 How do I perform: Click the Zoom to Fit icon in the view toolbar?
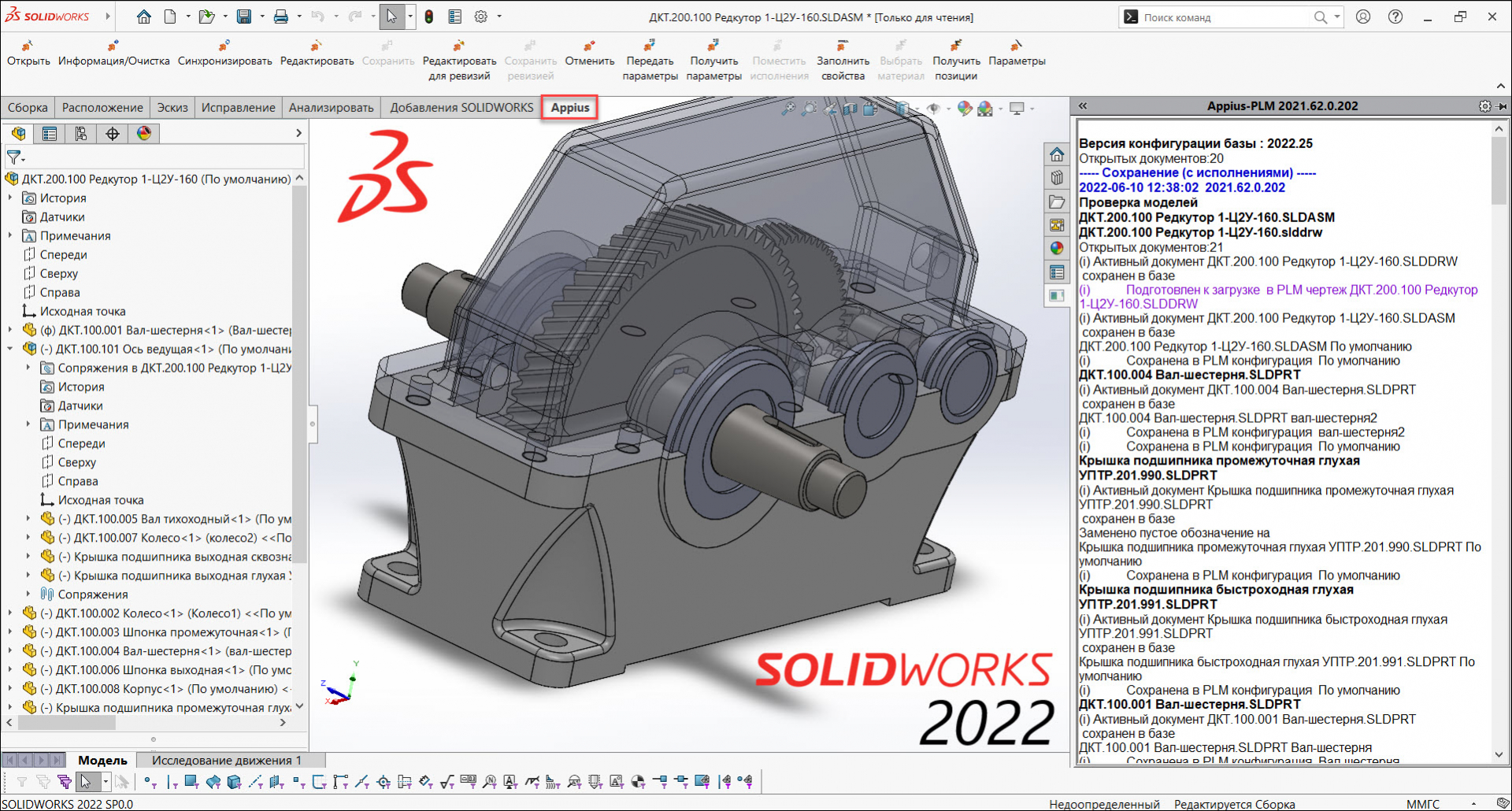coord(787,109)
